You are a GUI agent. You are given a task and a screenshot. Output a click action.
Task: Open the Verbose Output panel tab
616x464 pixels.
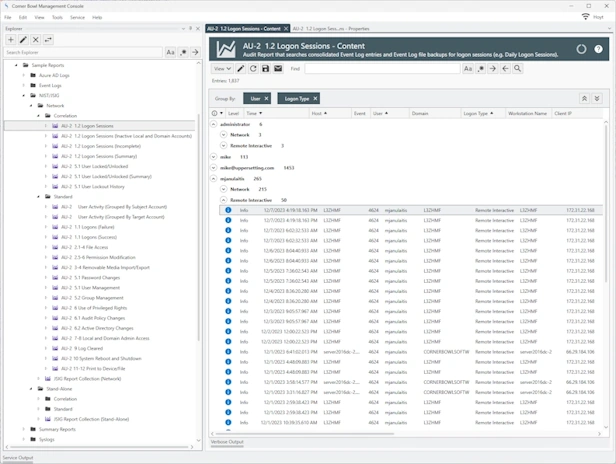[x=227, y=442]
